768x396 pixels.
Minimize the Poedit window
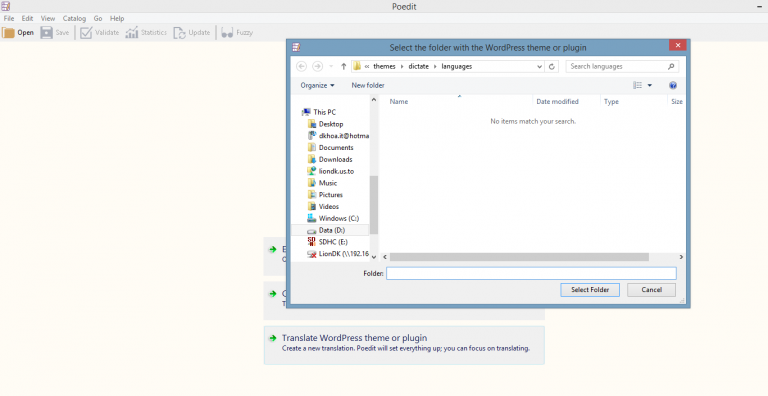point(760,6)
